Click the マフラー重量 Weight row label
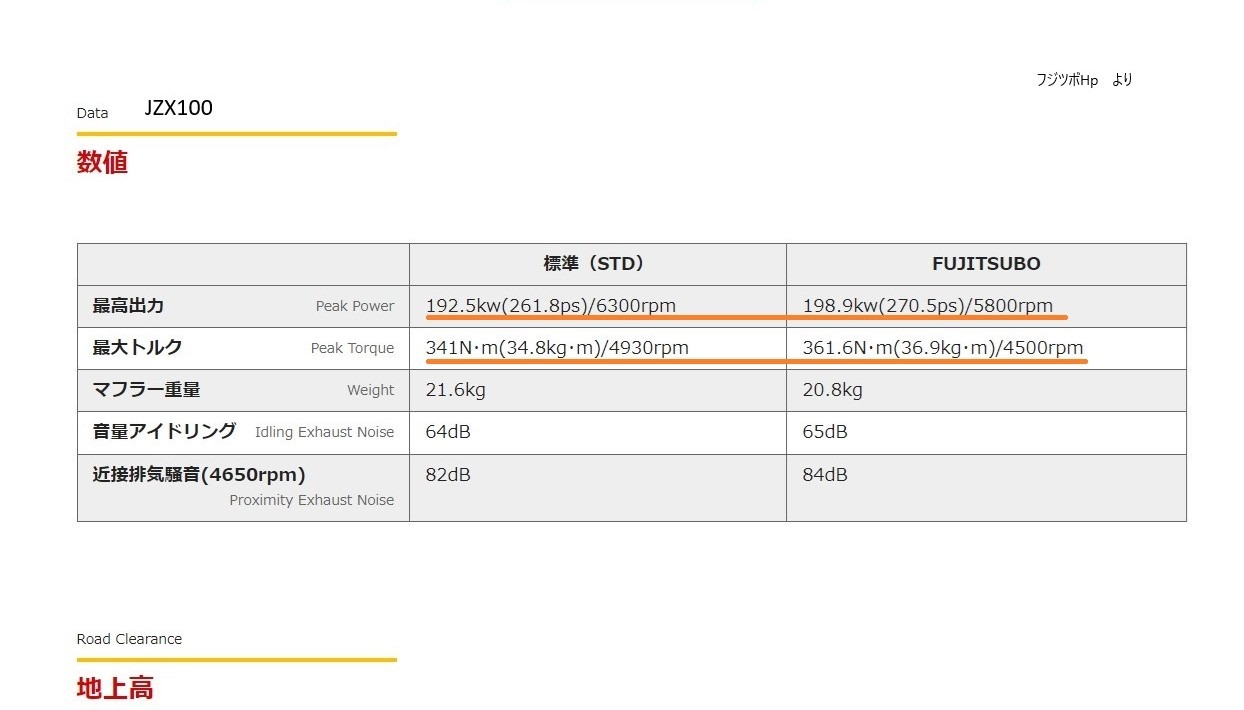Screen dimensions: 1244x710 click(146, 390)
